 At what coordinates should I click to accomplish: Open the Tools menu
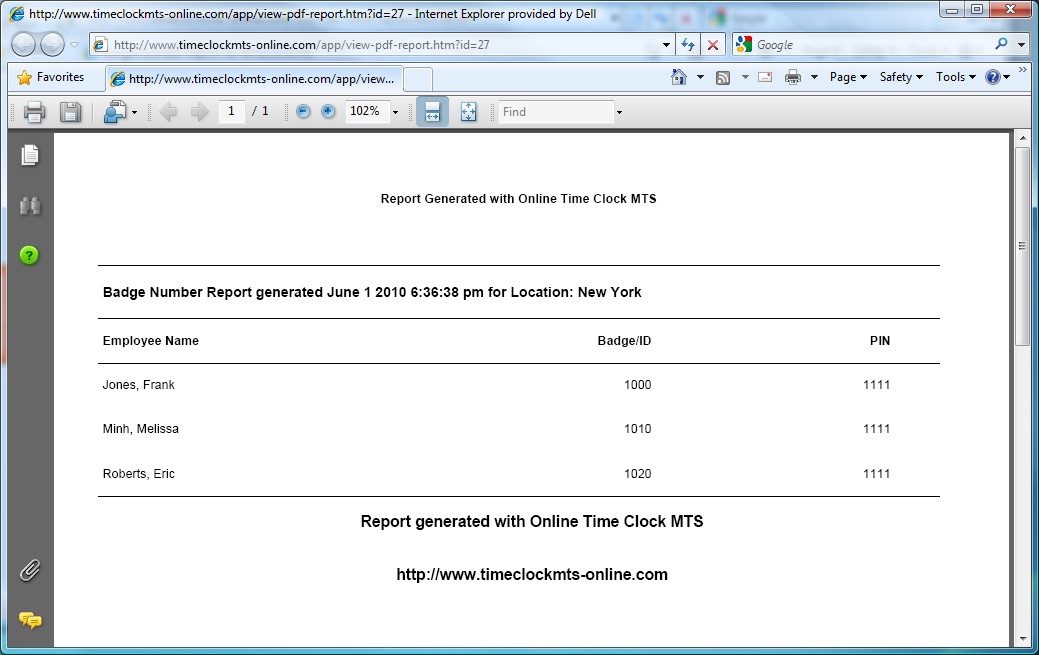(956, 77)
